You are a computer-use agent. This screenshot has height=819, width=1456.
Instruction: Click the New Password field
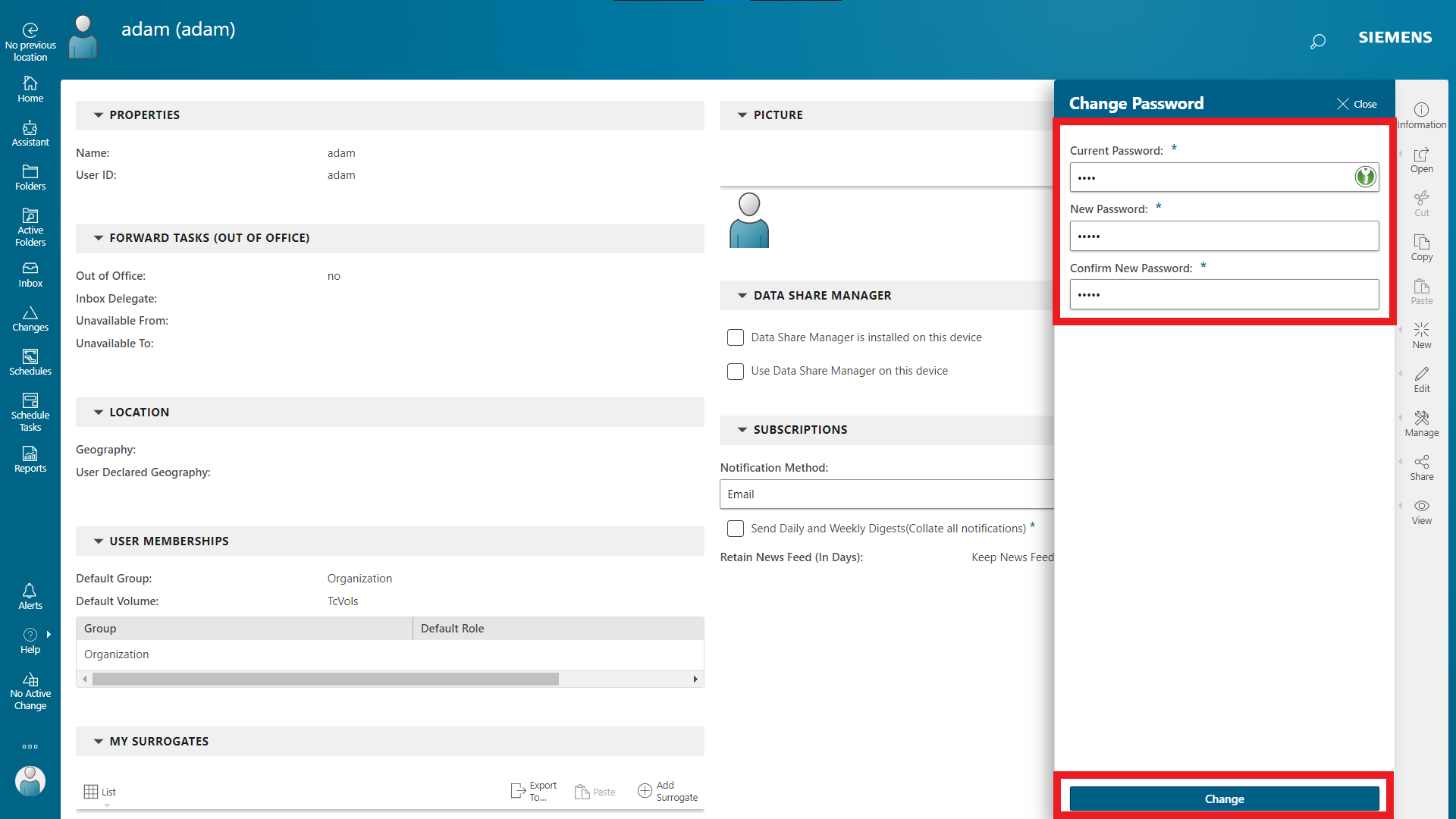pos(1224,236)
